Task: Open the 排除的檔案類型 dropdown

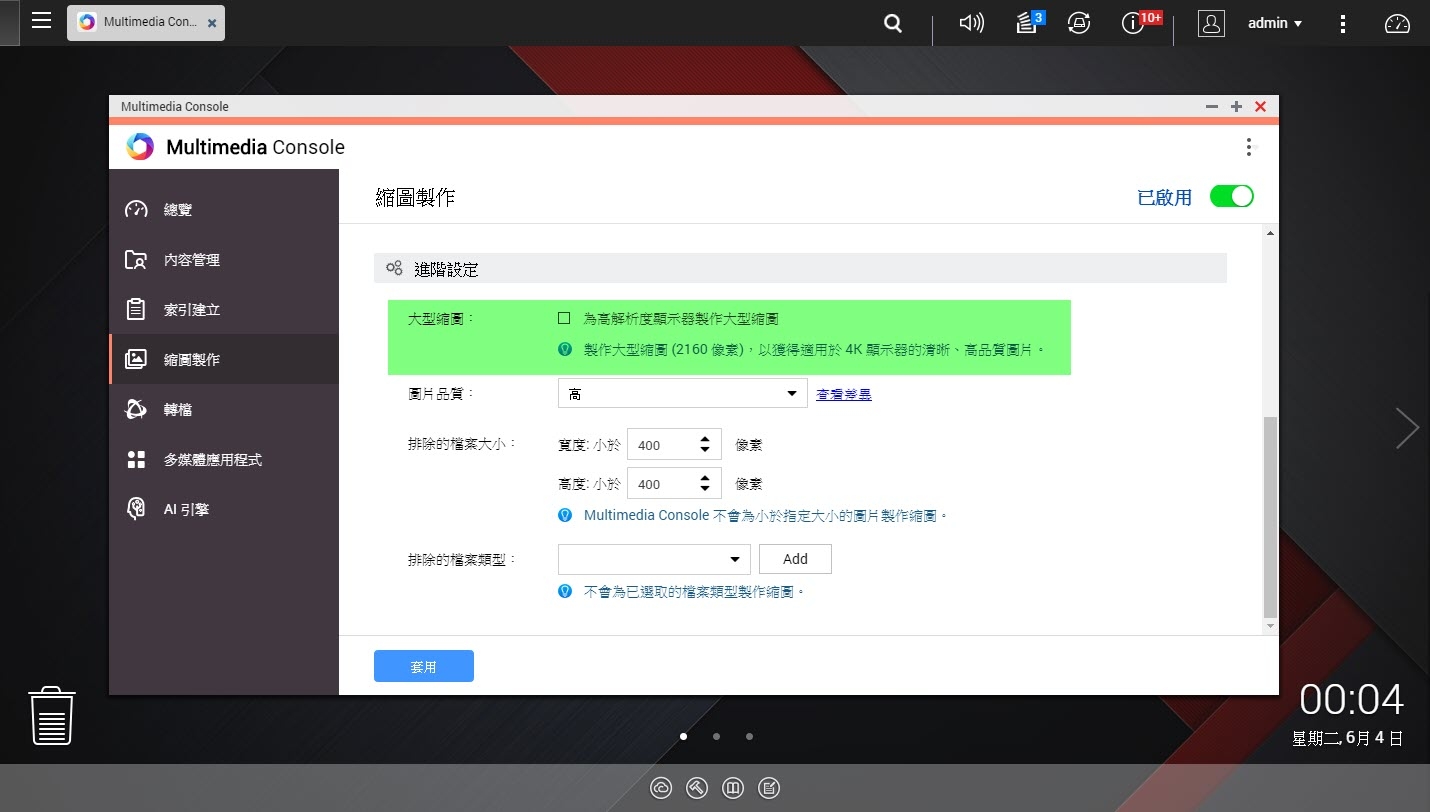Action: 654,559
